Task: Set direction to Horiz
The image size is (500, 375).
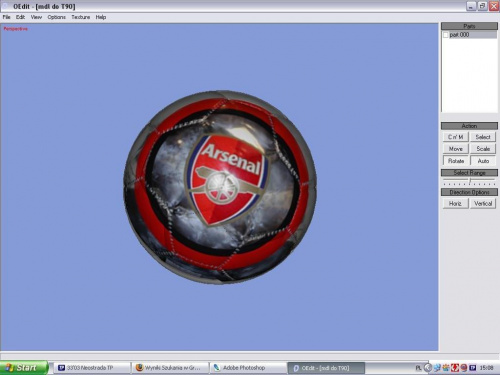Action: (x=455, y=203)
